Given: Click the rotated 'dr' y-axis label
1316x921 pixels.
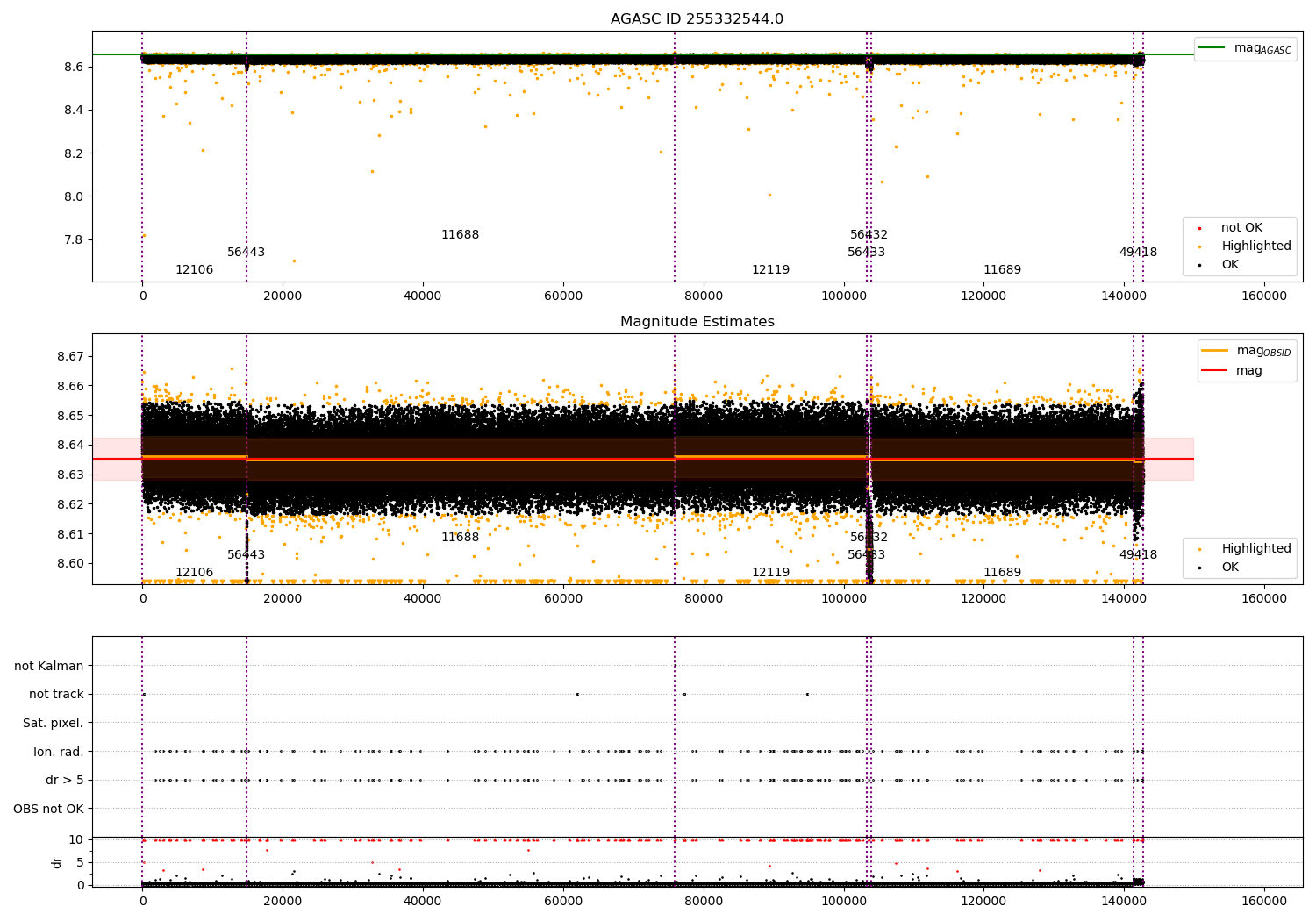Looking at the screenshot, I should [57, 862].
